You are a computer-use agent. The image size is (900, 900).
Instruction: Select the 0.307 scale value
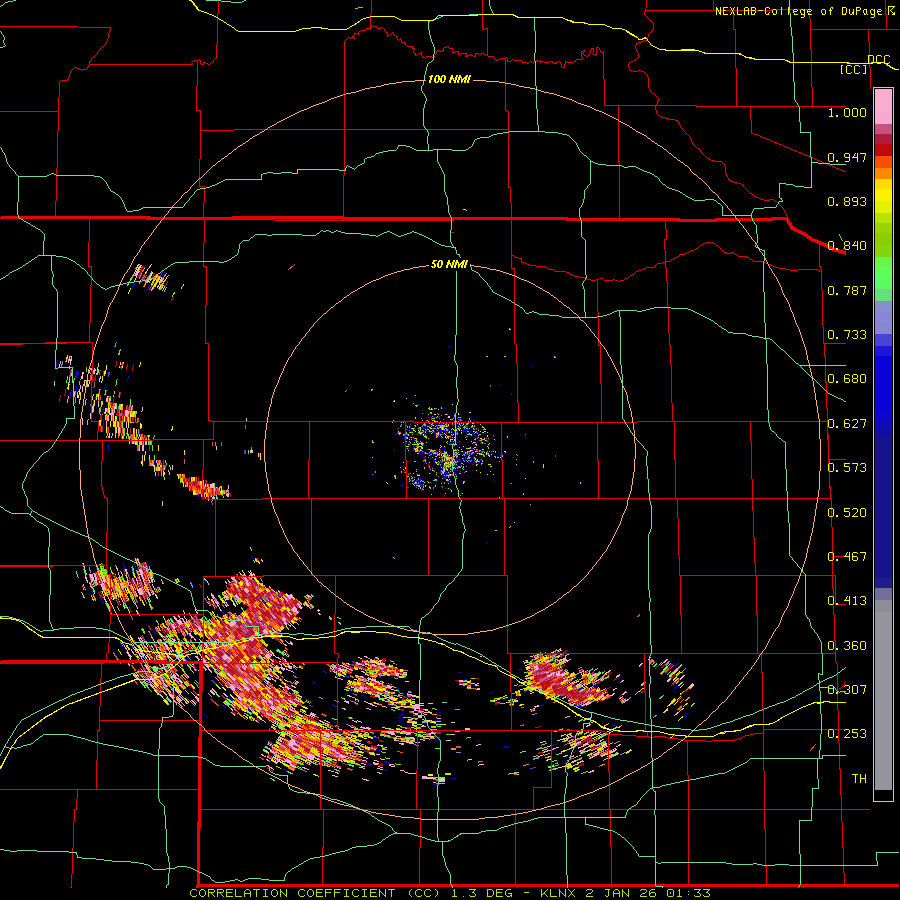pos(847,689)
